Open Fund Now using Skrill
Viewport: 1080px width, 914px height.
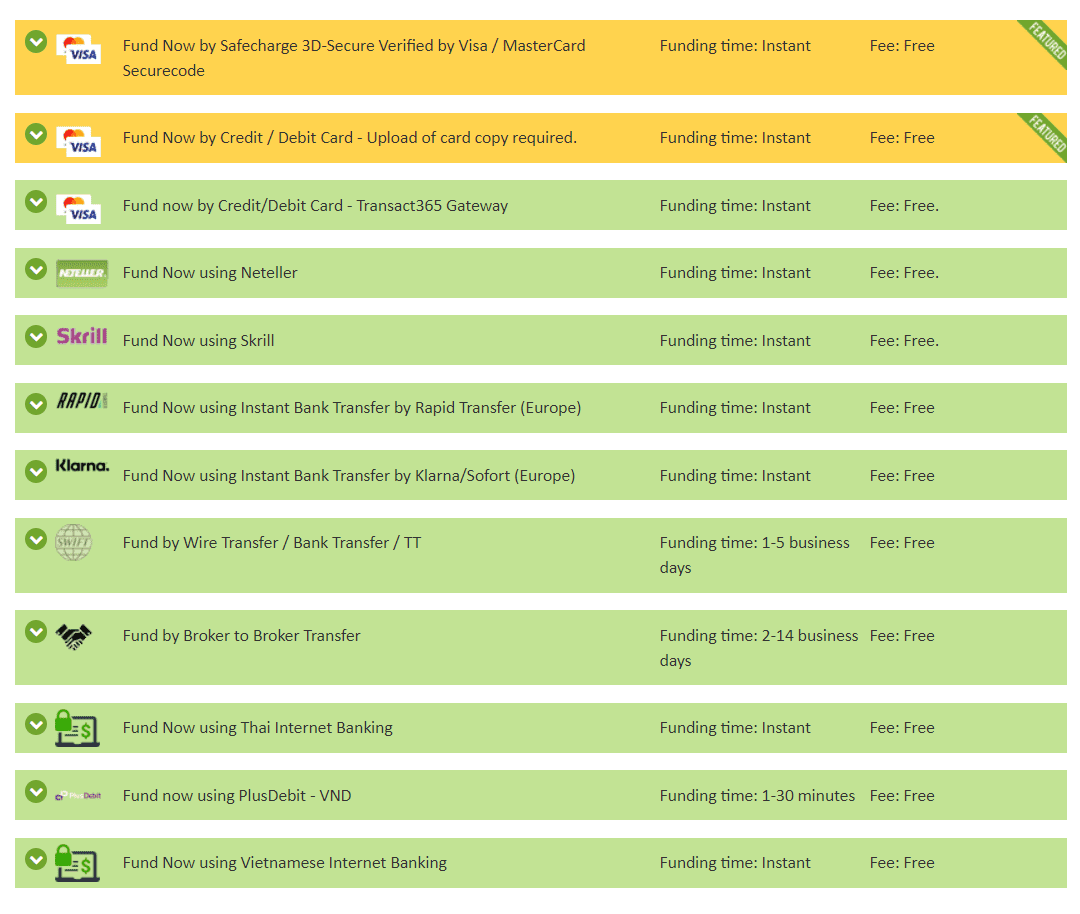coord(198,341)
